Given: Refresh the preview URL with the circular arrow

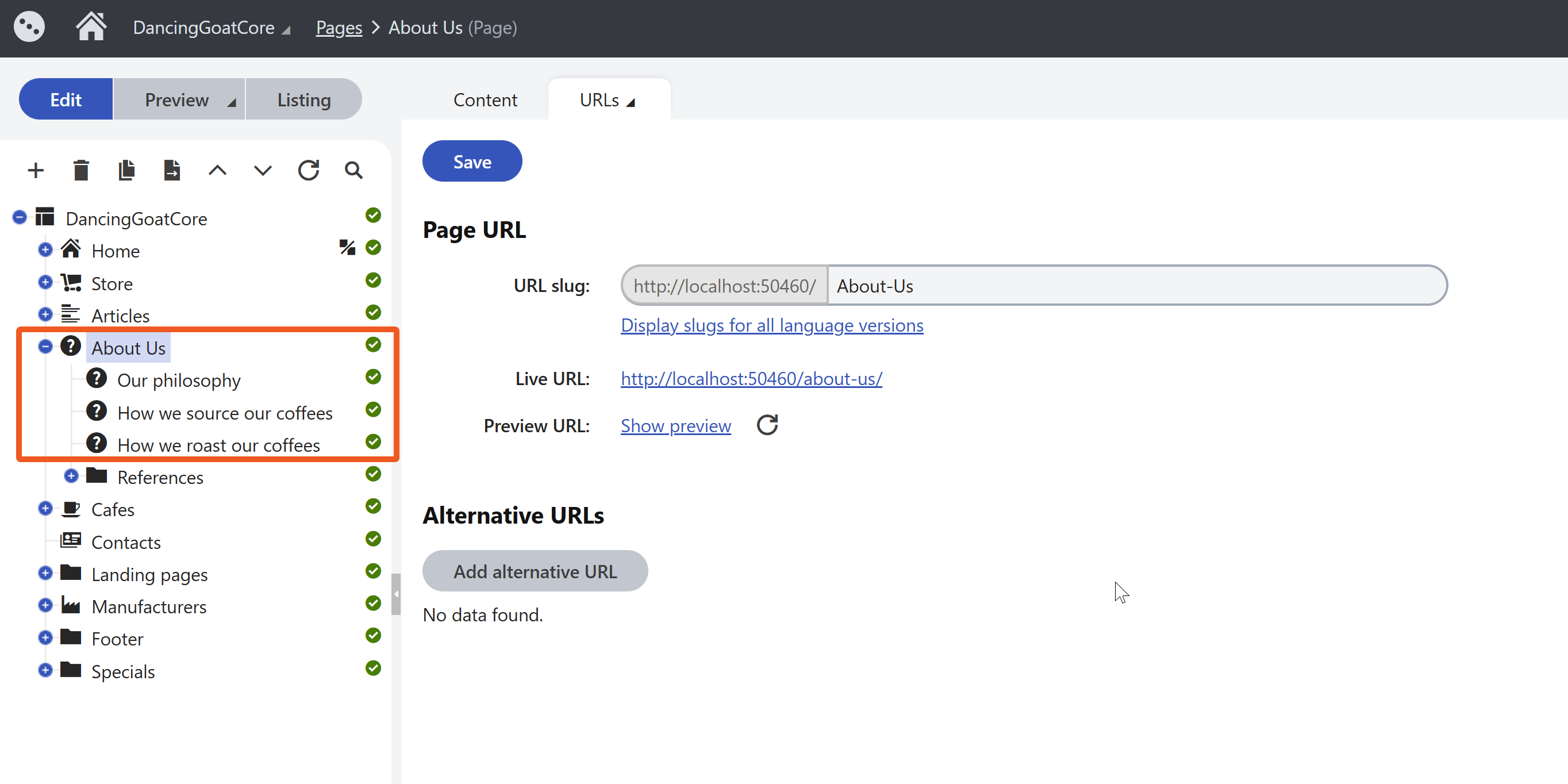Looking at the screenshot, I should [x=767, y=425].
